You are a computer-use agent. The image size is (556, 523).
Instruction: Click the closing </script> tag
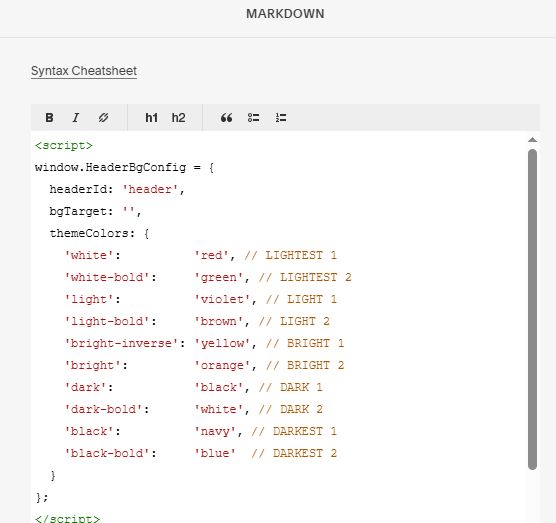pos(67,518)
